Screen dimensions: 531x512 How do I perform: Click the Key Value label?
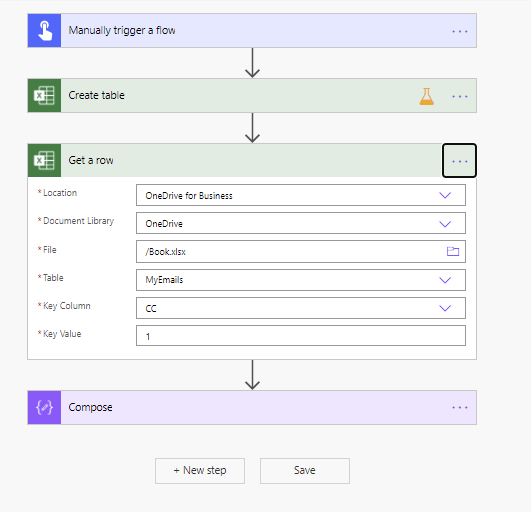[62, 334]
